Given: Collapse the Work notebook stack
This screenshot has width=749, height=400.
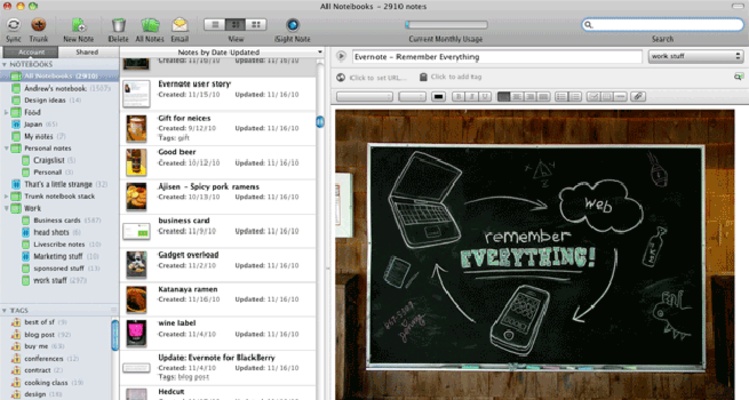Looking at the screenshot, I should (x=6, y=208).
